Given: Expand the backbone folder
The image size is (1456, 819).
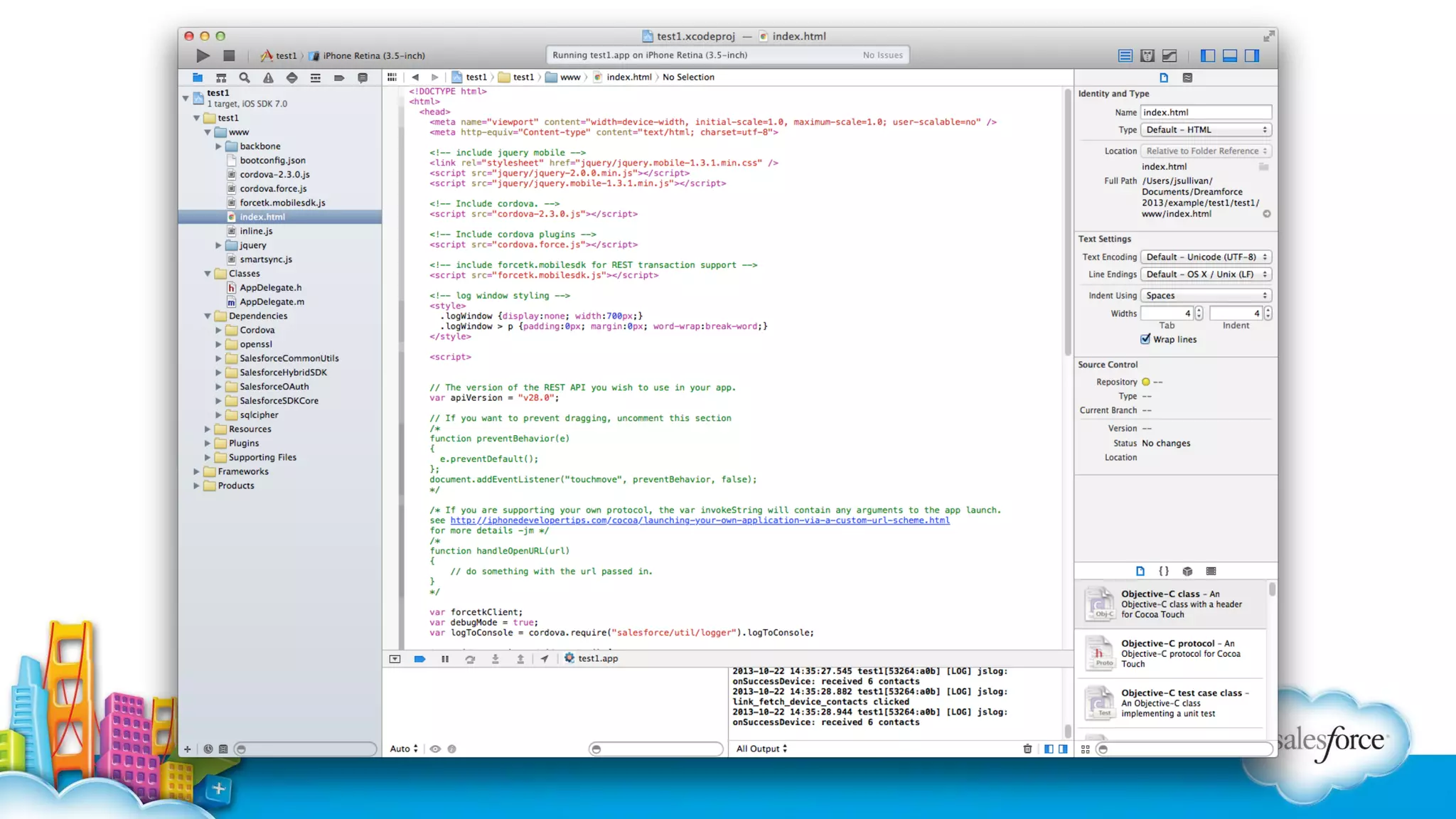Looking at the screenshot, I should coord(219,146).
